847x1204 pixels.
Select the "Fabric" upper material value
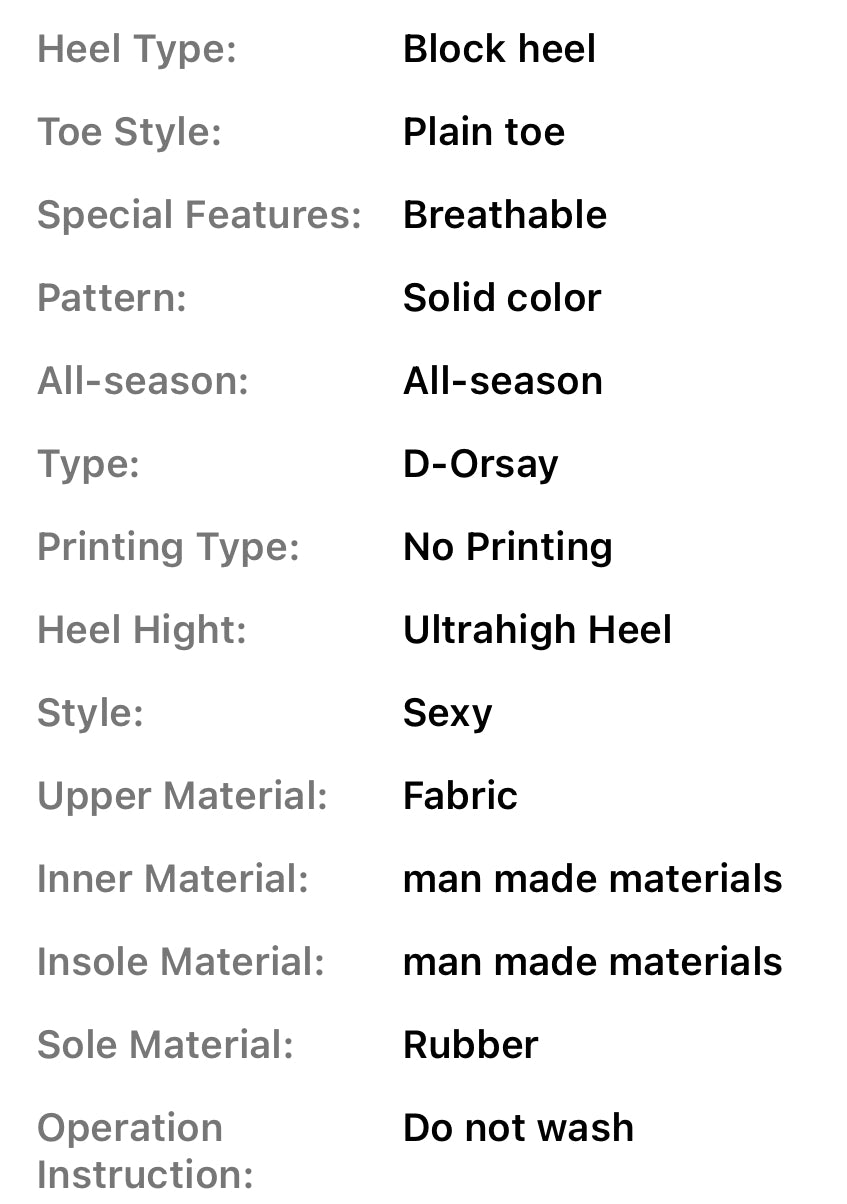click(x=460, y=796)
